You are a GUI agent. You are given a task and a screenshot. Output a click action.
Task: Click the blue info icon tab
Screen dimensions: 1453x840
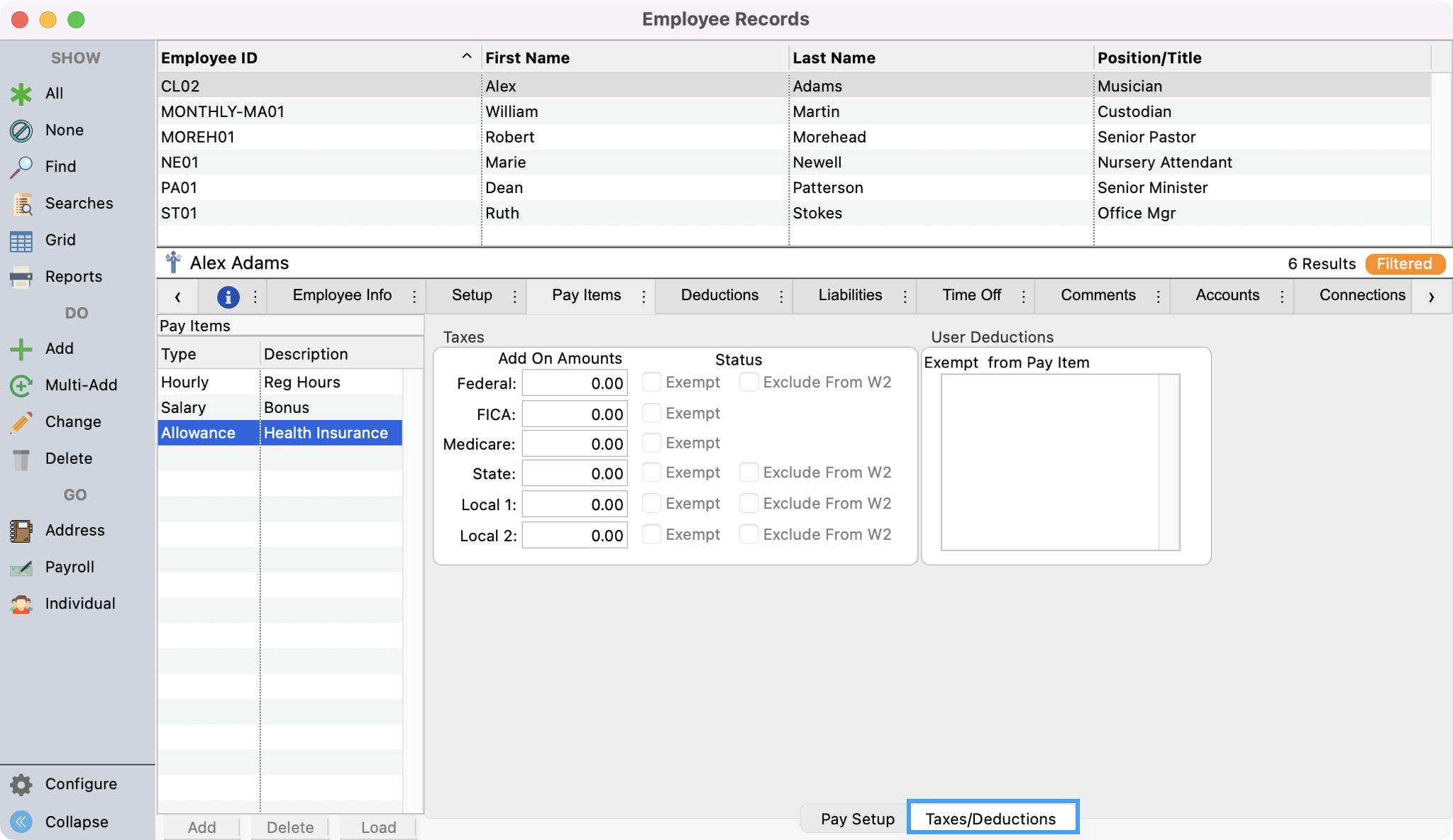pyautogui.click(x=228, y=297)
